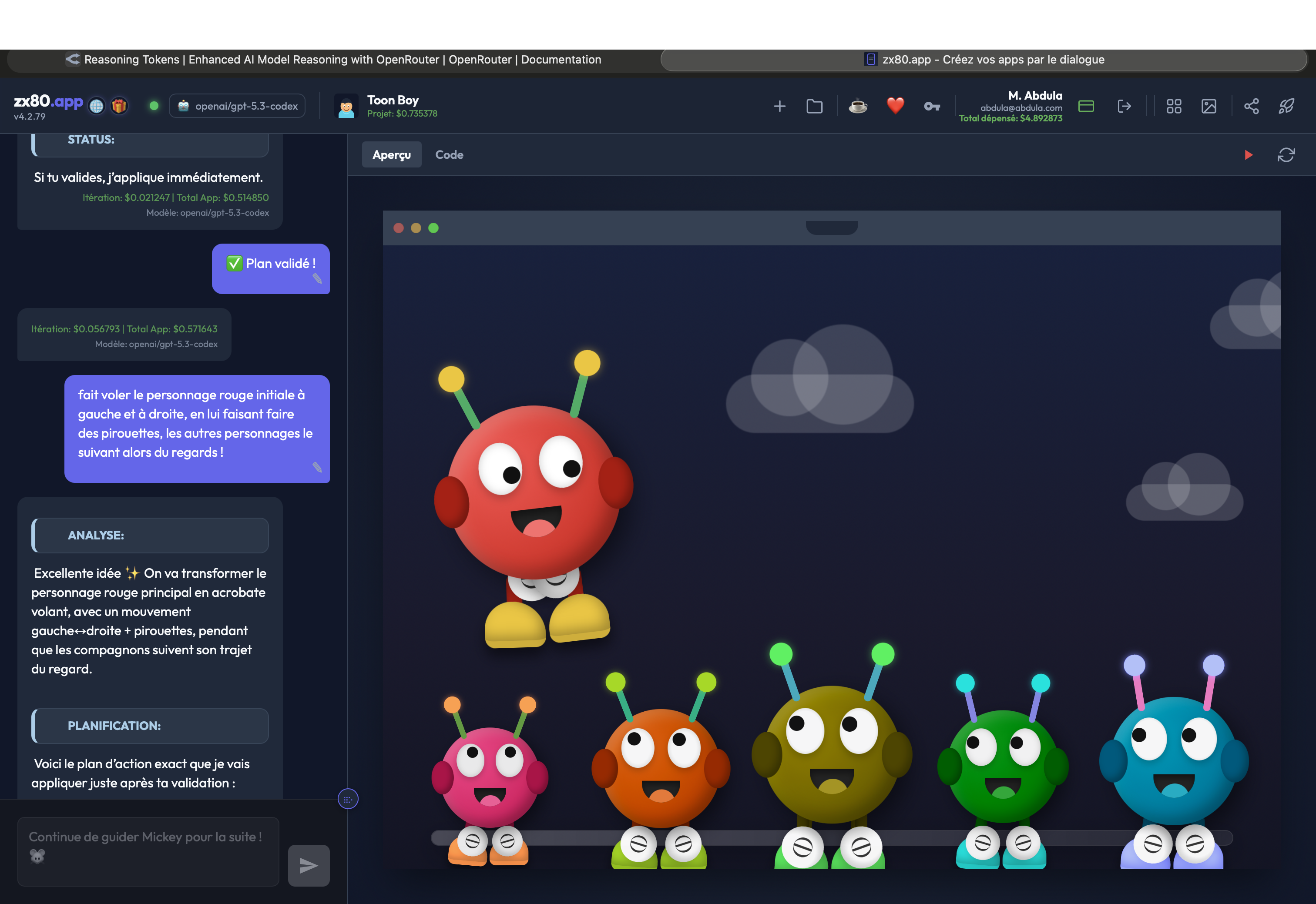1316x904 pixels.
Task: Click the coffee cup icon
Action: pyautogui.click(x=858, y=106)
